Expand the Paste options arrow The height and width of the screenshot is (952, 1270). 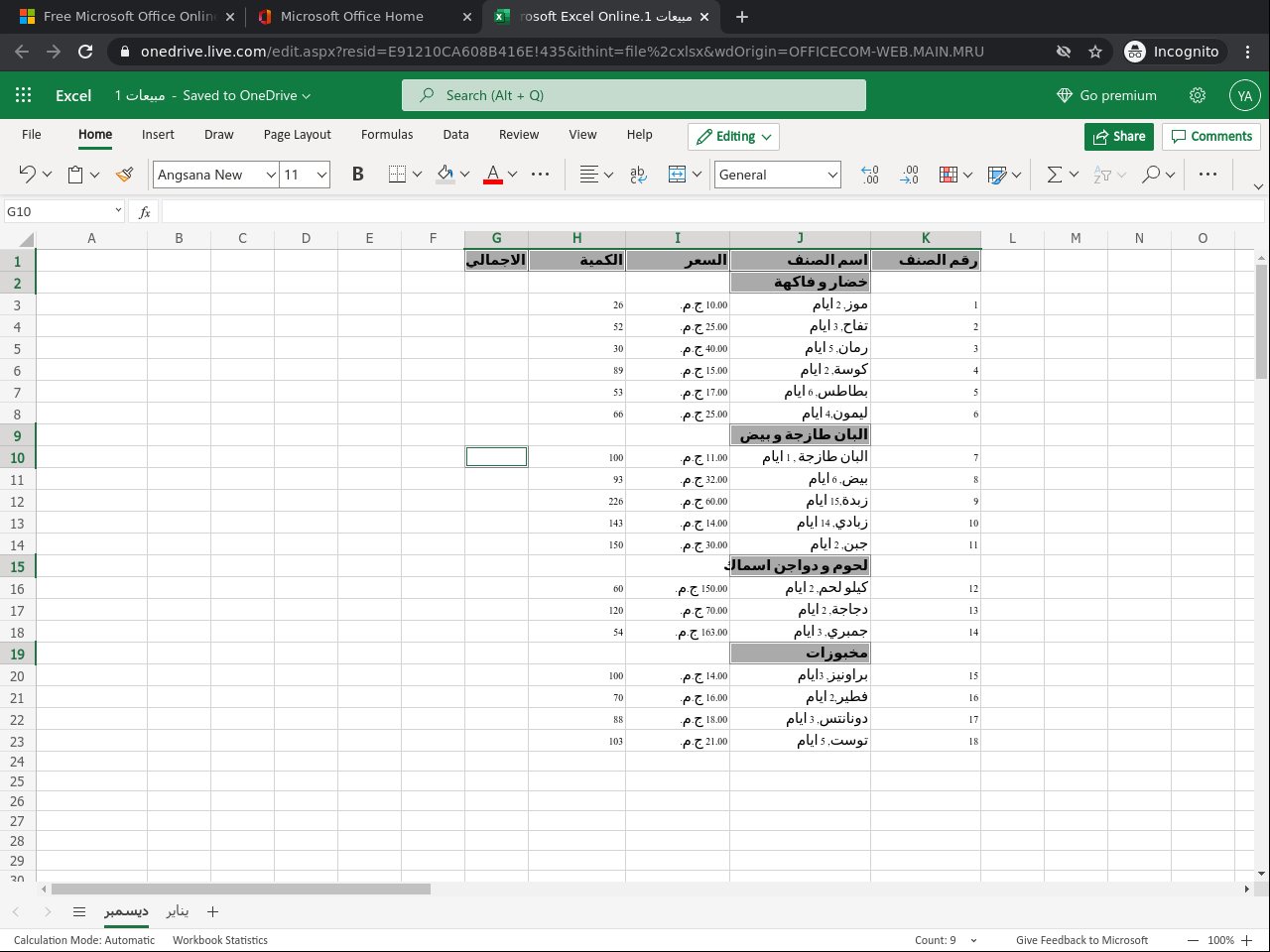[x=95, y=175]
